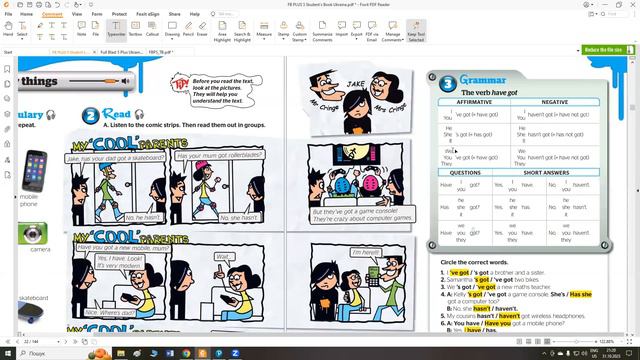Close the FB PLUS 5 Student's document tab
This screenshot has height=360, width=640.
pyautogui.click(x=94, y=52)
